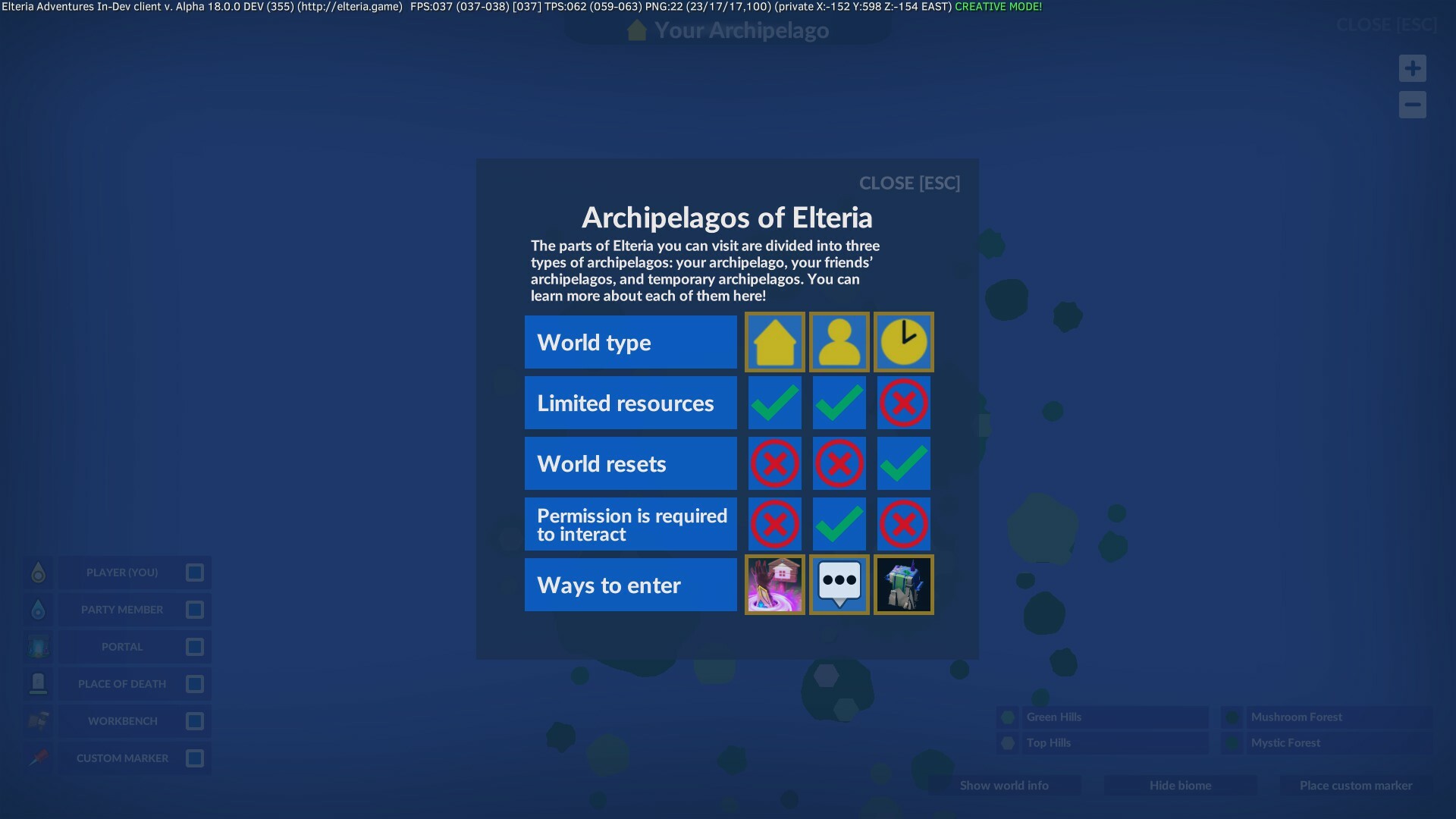Click the Place of Death tombstone icon

pyautogui.click(x=38, y=684)
